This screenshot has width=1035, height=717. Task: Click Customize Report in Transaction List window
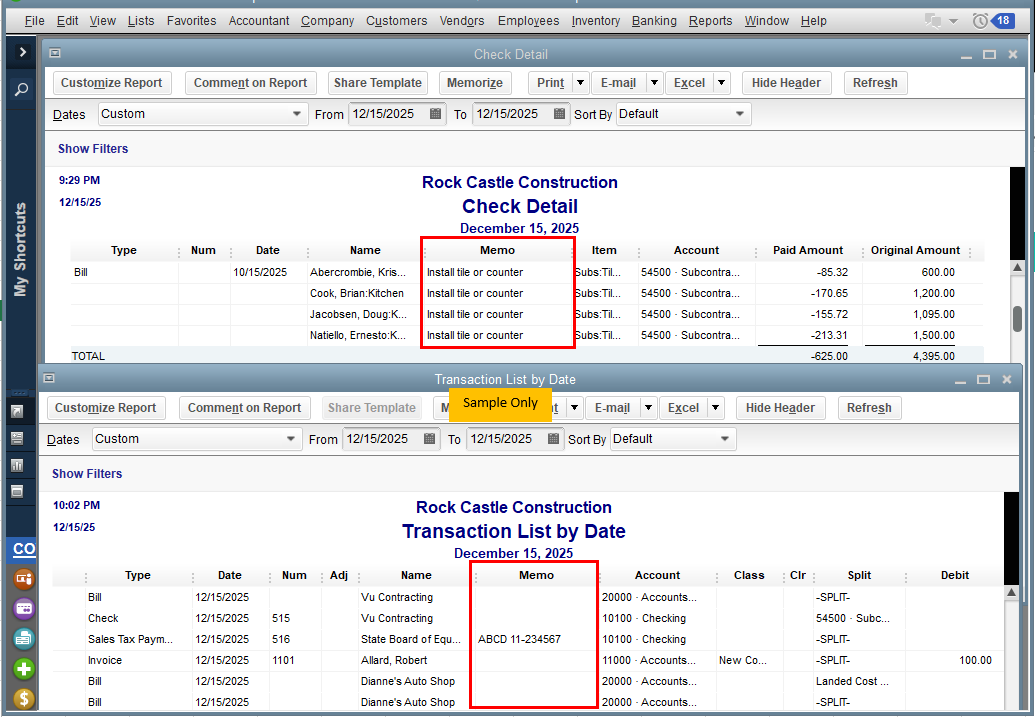point(106,408)
